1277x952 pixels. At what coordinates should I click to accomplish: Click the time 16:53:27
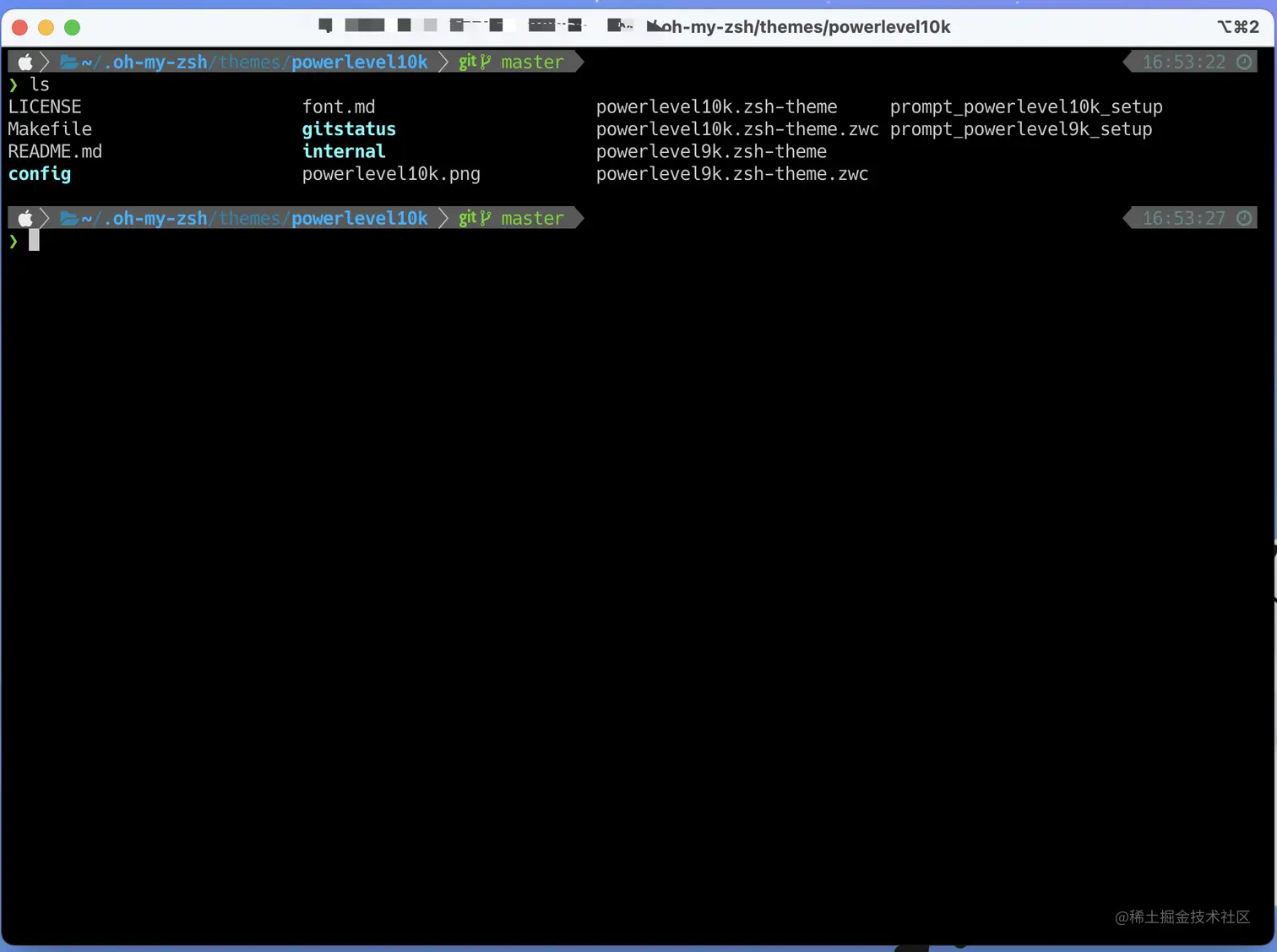tap(1183, 218)
